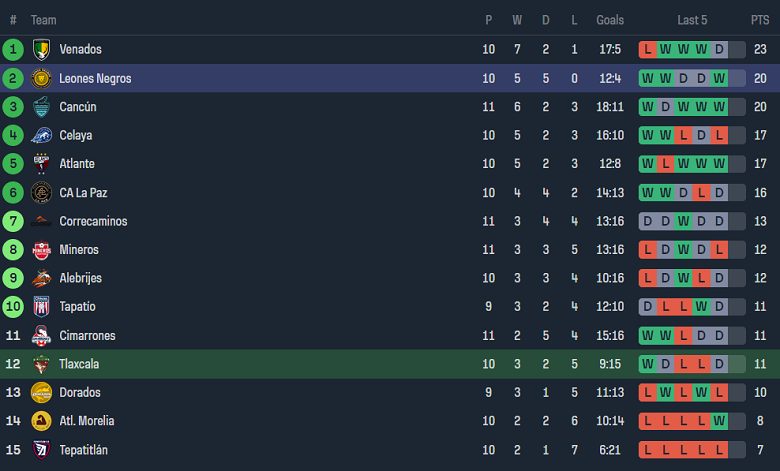Click Atl. Morelia's green win badge
The height and width of the screenshot is (471, 780).
point(718,421)
